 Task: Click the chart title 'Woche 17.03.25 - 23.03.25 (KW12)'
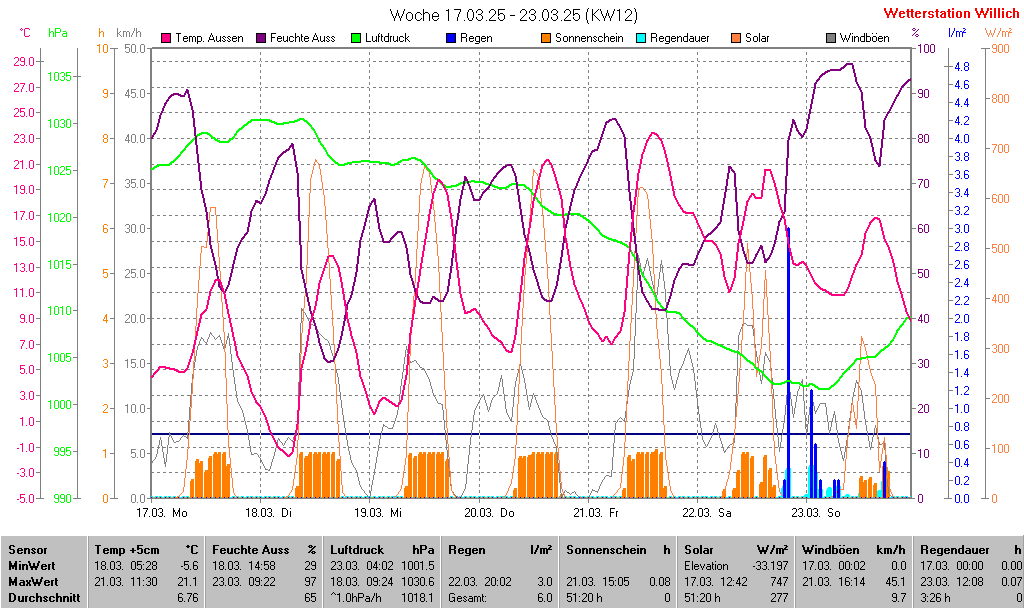click(513, 14)
